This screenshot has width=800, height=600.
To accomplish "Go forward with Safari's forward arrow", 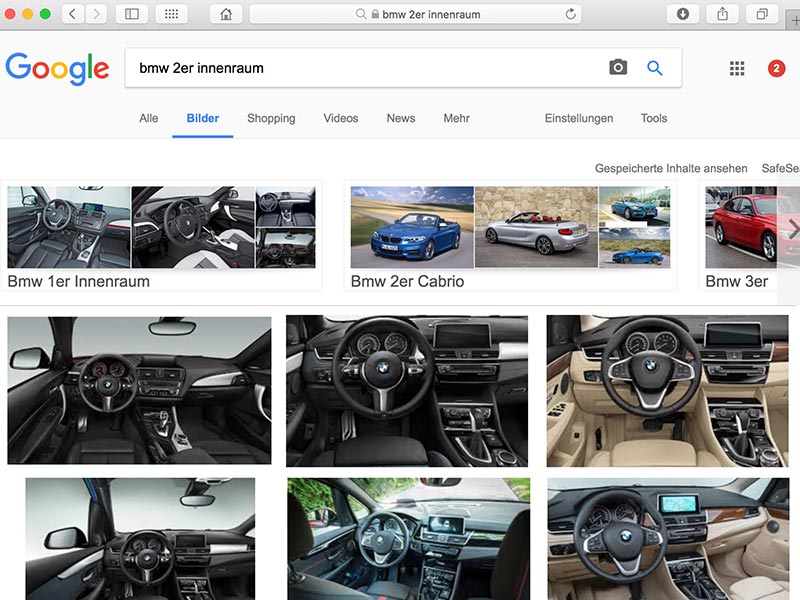I will coord(95,14).
